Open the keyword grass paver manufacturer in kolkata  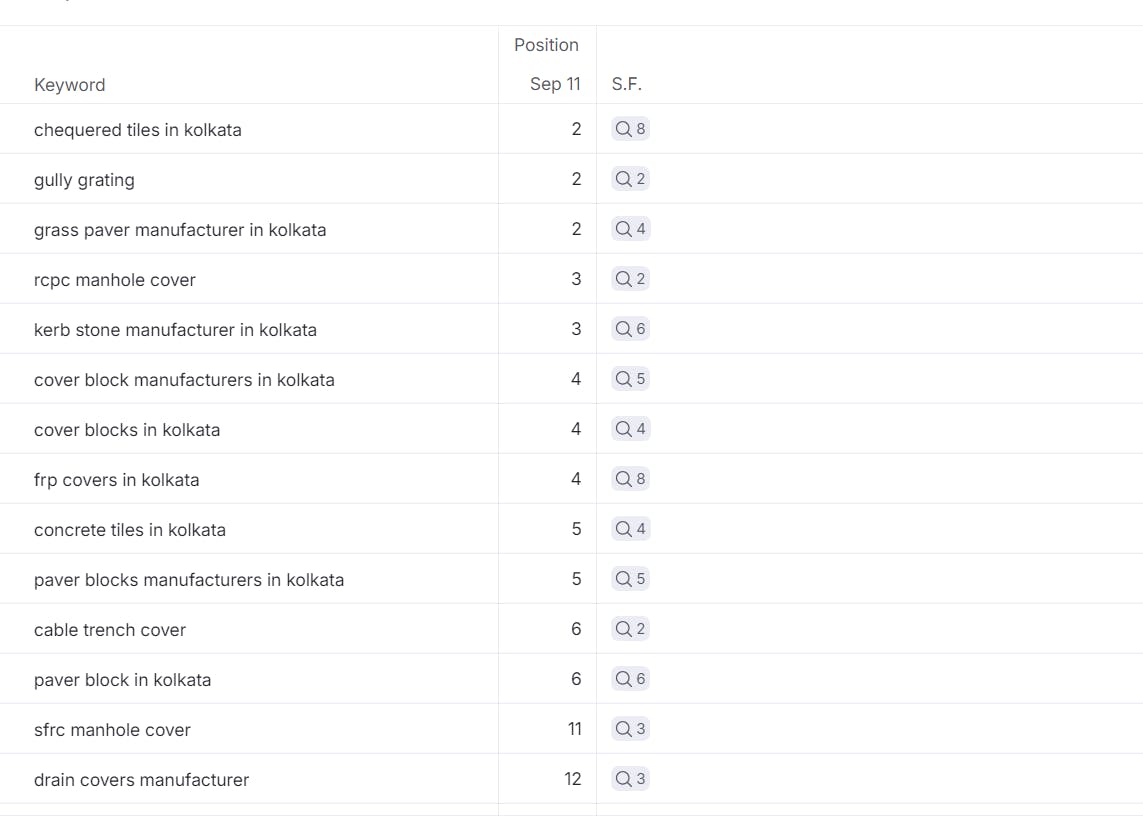click(180, 230)
